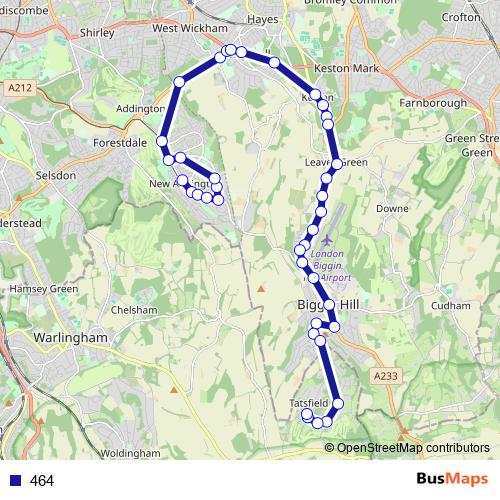Viewport: 500px width, 500px height.
Task: Click the London Biggin Hill Airport plane icon
Action: tap(327, 240)
